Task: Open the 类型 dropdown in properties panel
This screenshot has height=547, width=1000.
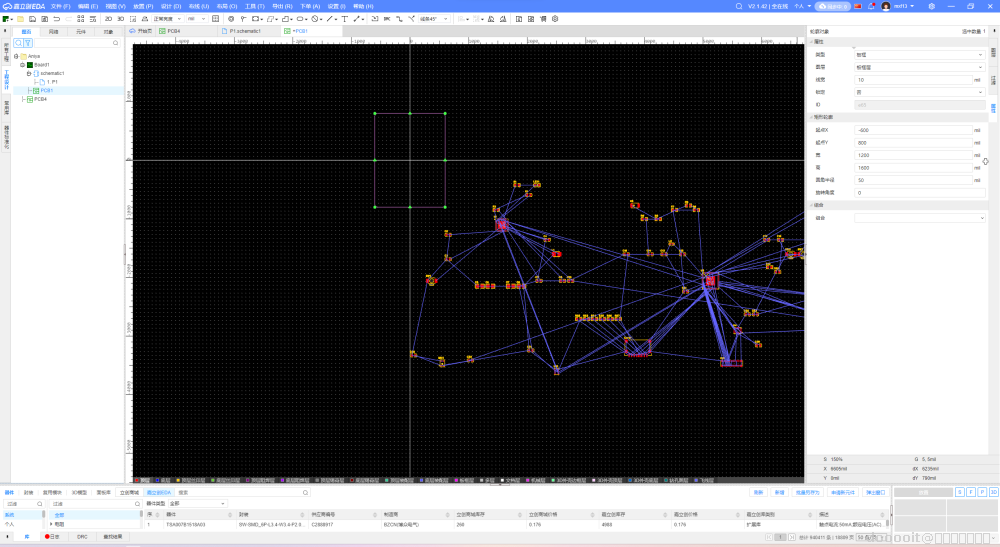Action: (x=920, y=54)
